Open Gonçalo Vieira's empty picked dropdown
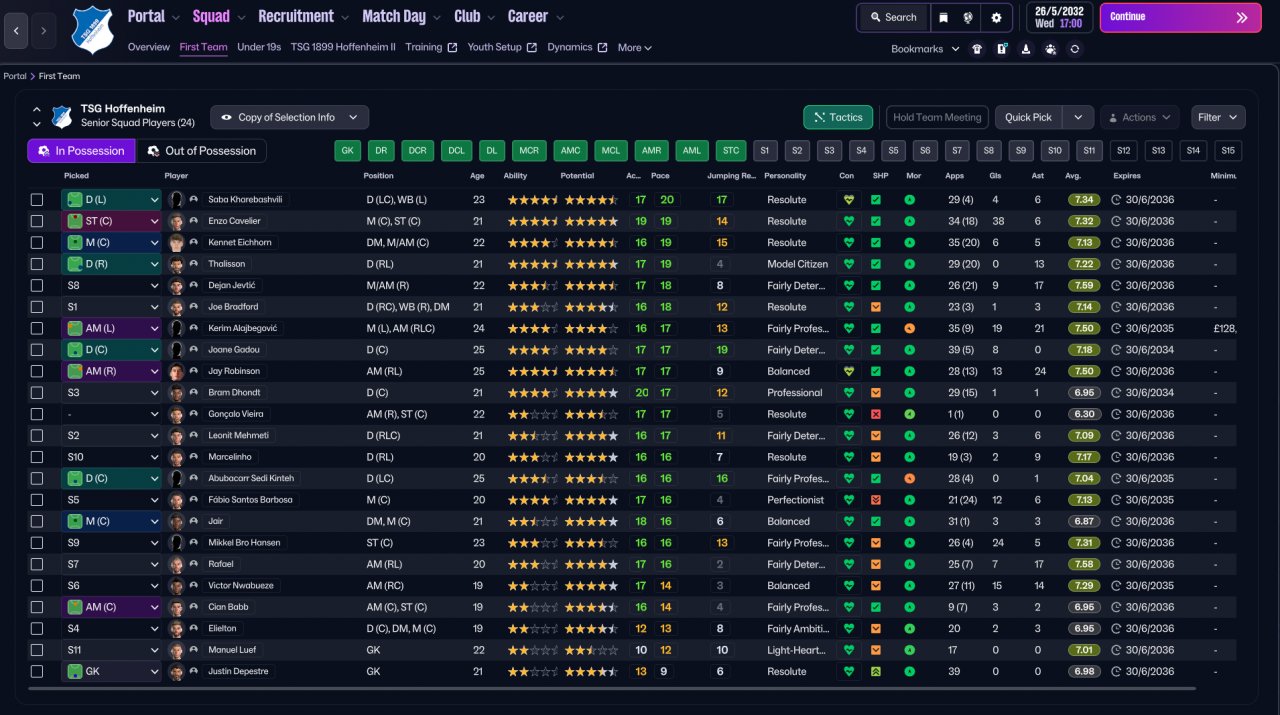 111,414
